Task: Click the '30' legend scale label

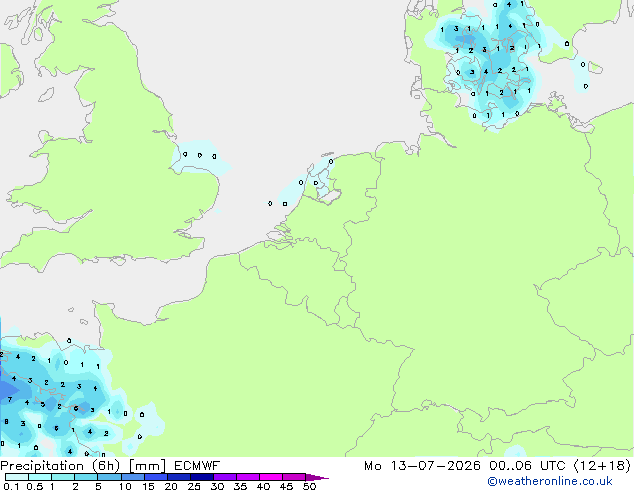Action: click(x=217, y=486)
